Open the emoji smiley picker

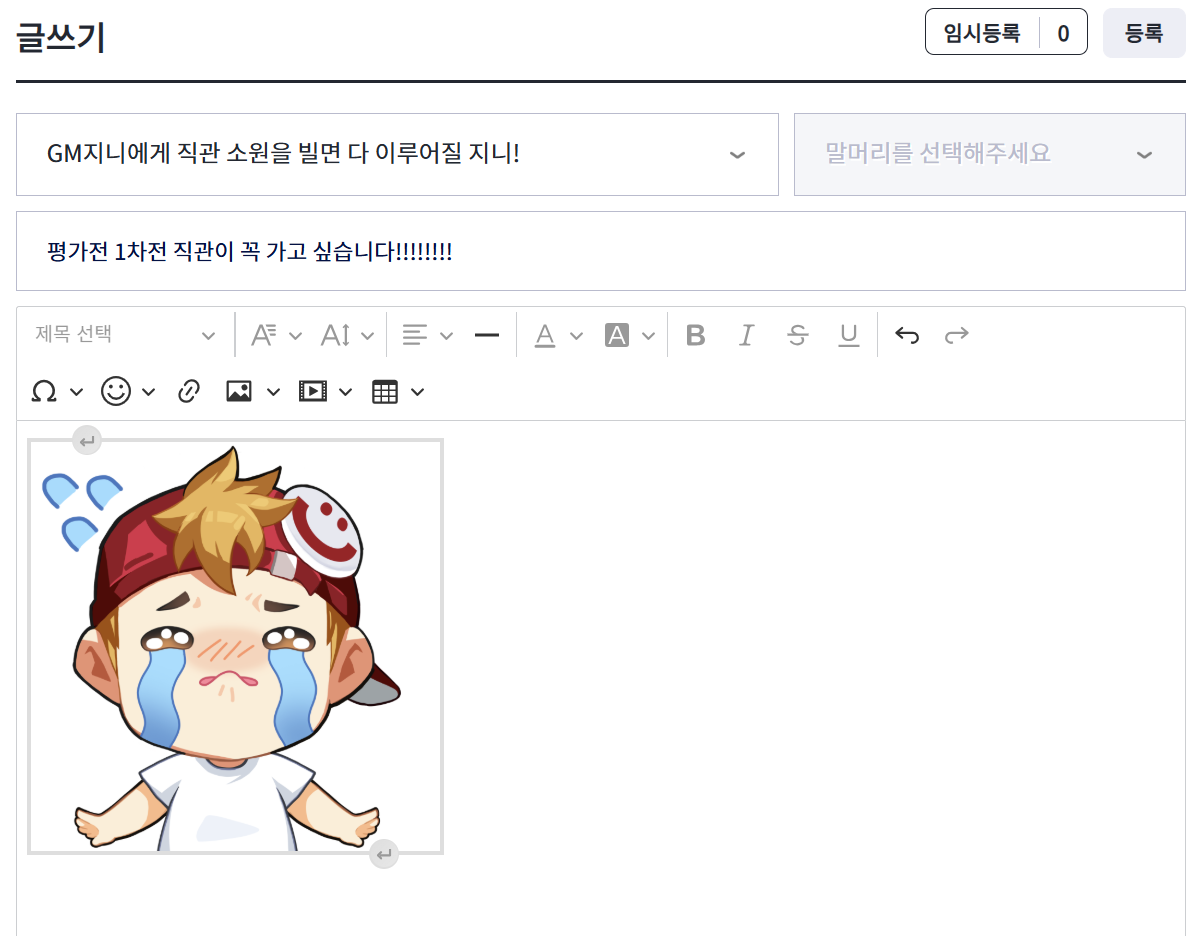click(x=117, y=392)
